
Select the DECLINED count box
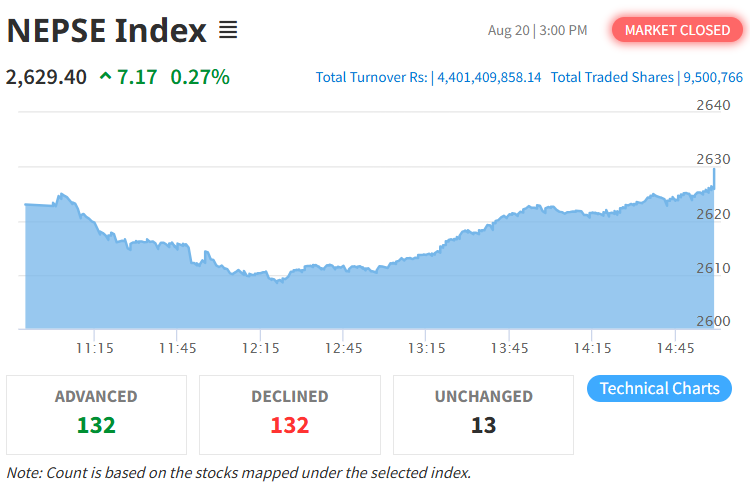click(290, 415)
